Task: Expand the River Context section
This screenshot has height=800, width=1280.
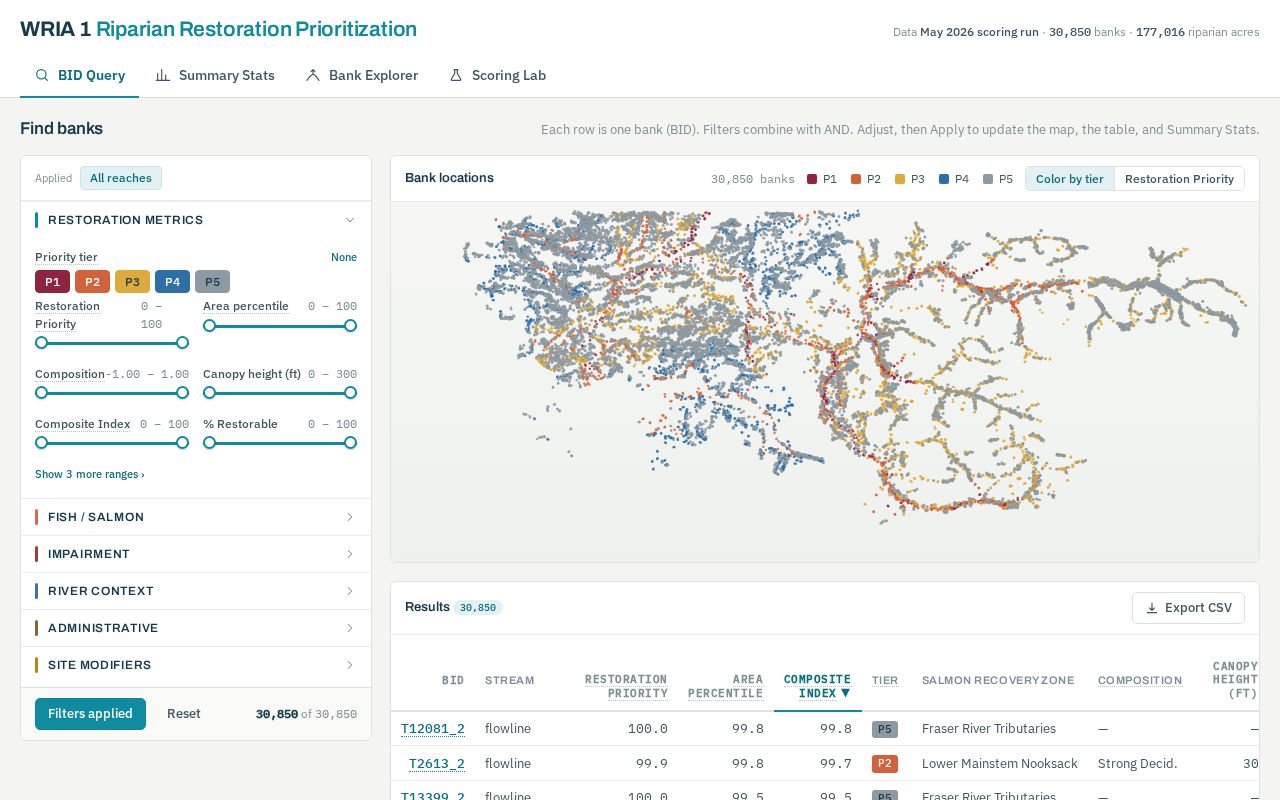Action: pyautogui.click(x=196, y=591)
